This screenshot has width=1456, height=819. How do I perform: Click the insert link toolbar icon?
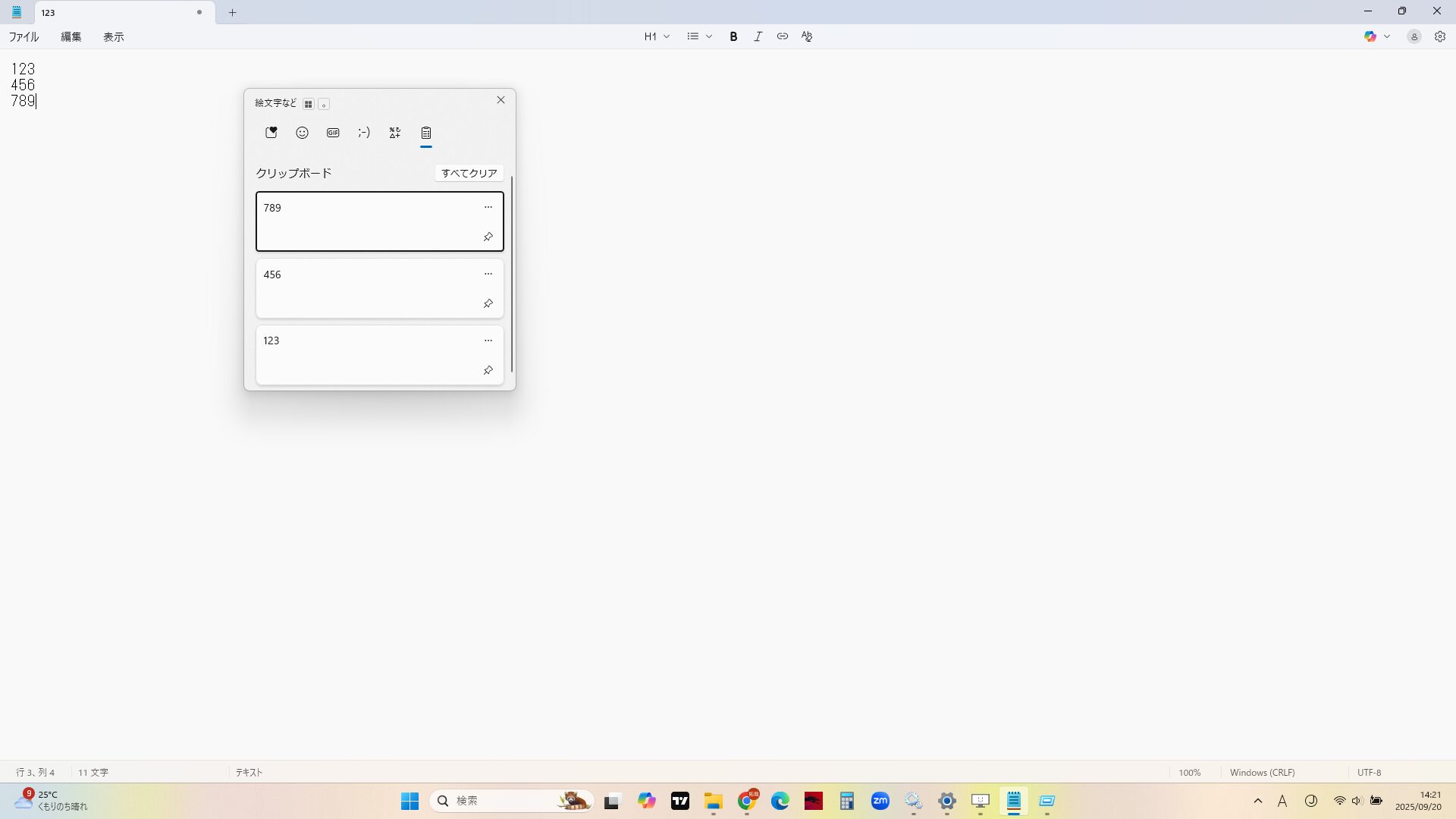(x=782, y=36)
